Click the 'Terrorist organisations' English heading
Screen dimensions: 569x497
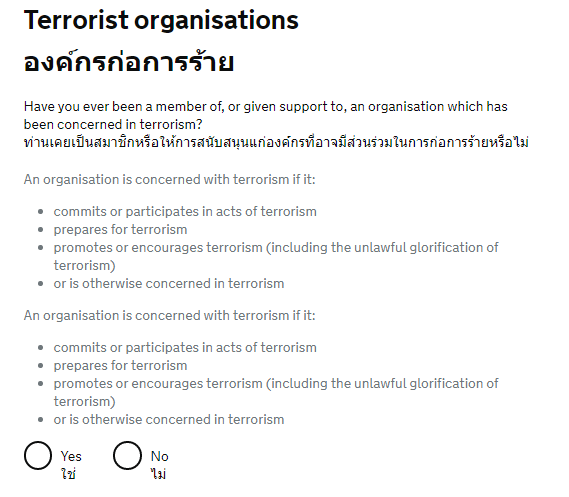[x=161, y=20]
